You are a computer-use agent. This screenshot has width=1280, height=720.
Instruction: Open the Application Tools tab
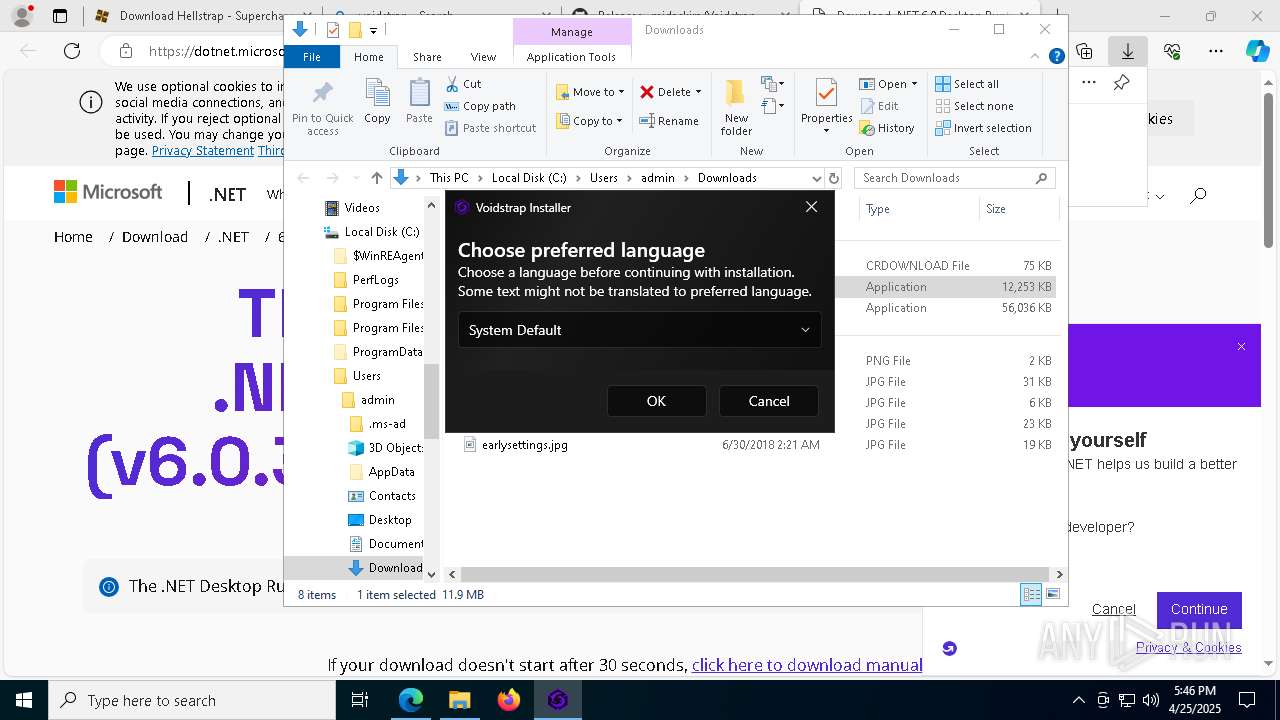pyautogui.click(x=571, y=57)
